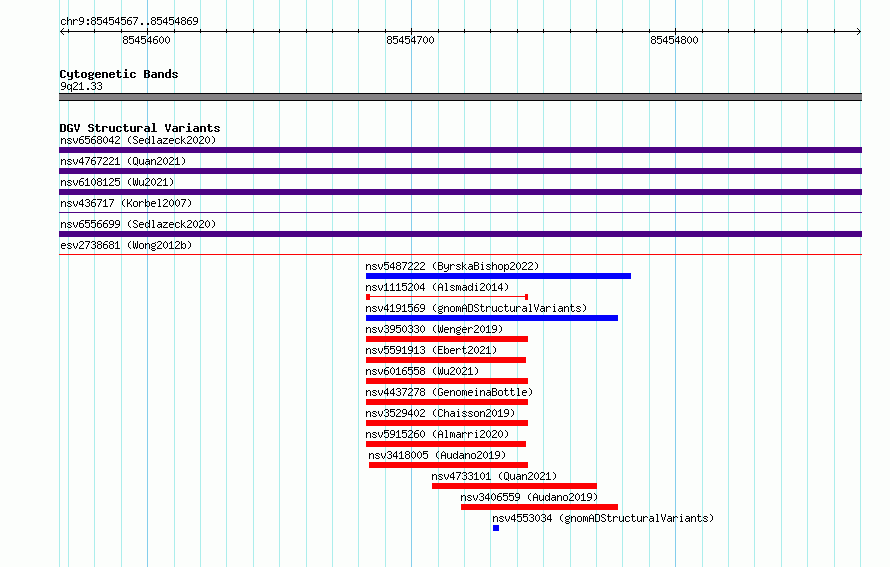This screenshot has height=567, width=890.
Task: Open variant nsv436717 (Korbel2007) label
Action: [x=126, y=203]
